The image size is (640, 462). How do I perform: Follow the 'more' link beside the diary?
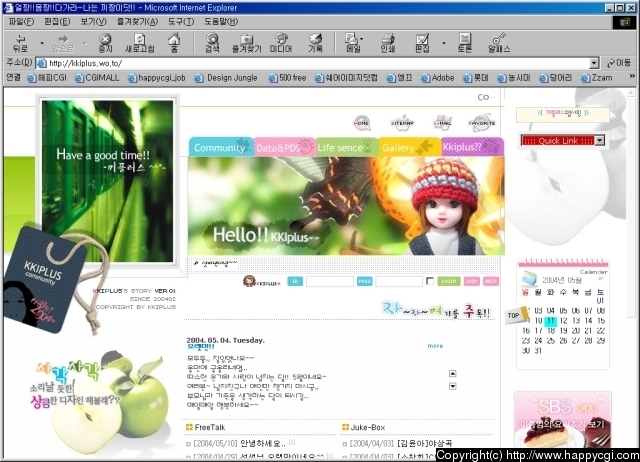pyautogui.click(x=435, y=346)
